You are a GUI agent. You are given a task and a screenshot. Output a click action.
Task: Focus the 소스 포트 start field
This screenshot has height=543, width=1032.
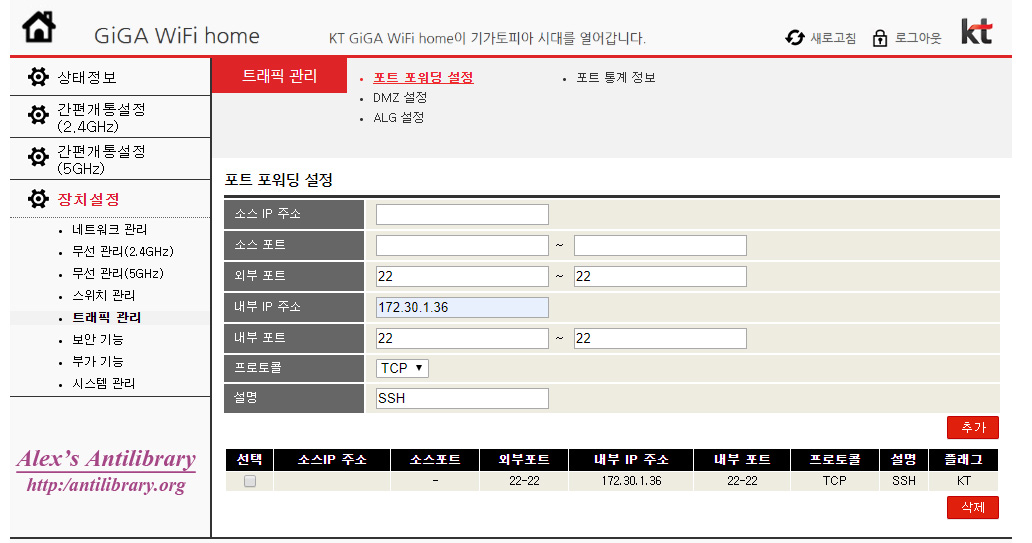462,246
